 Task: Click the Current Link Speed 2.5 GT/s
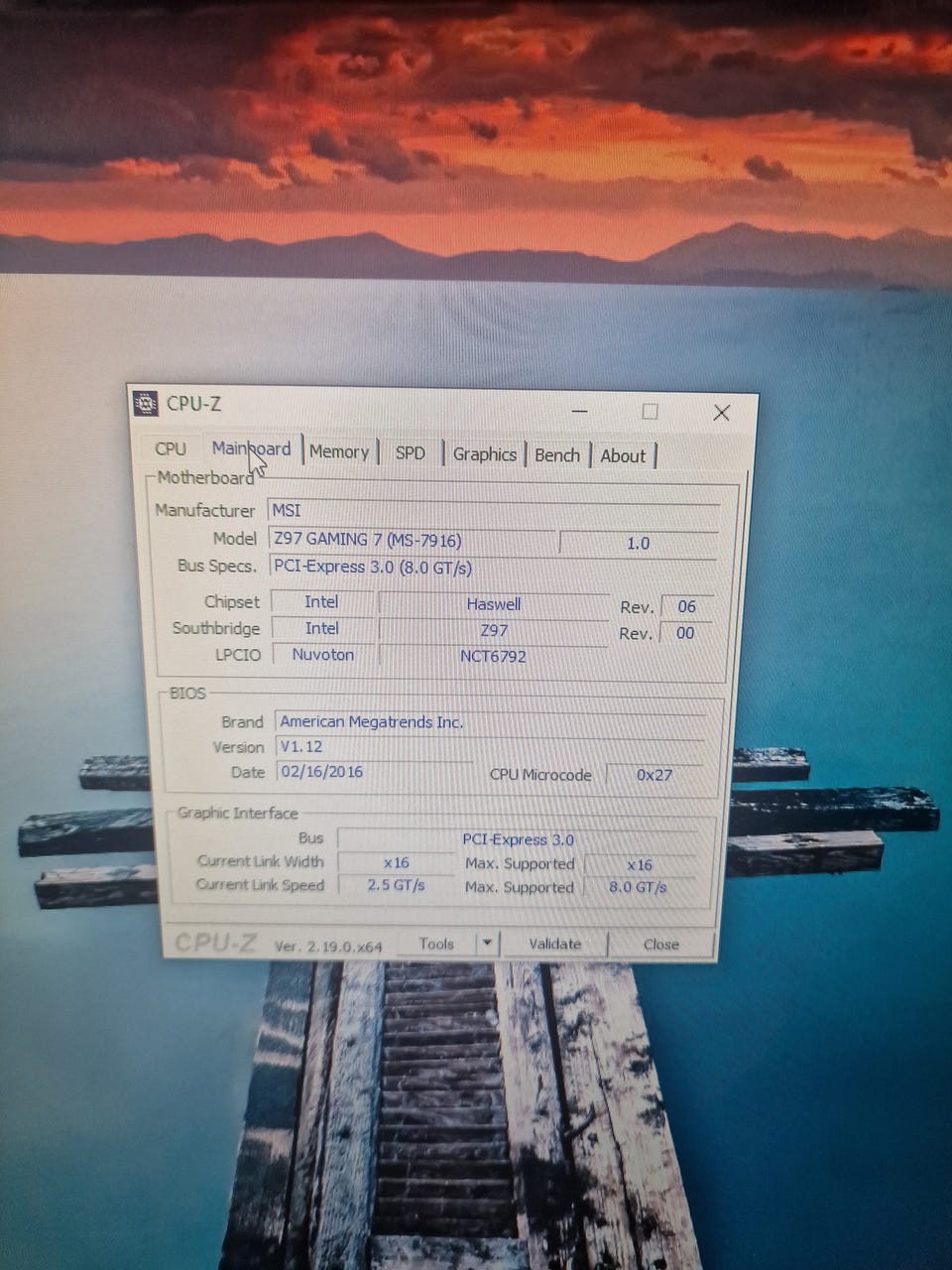point(396,885)
